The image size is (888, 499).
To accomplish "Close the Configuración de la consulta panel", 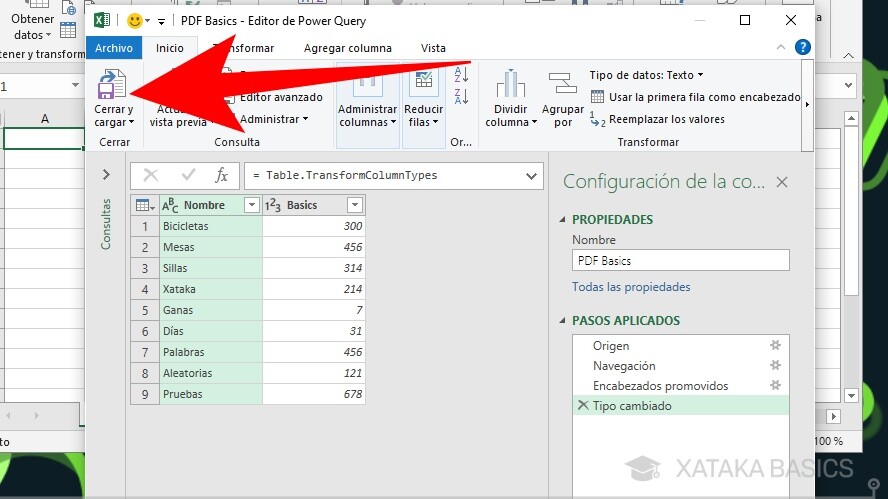I will tap(782, 182).
